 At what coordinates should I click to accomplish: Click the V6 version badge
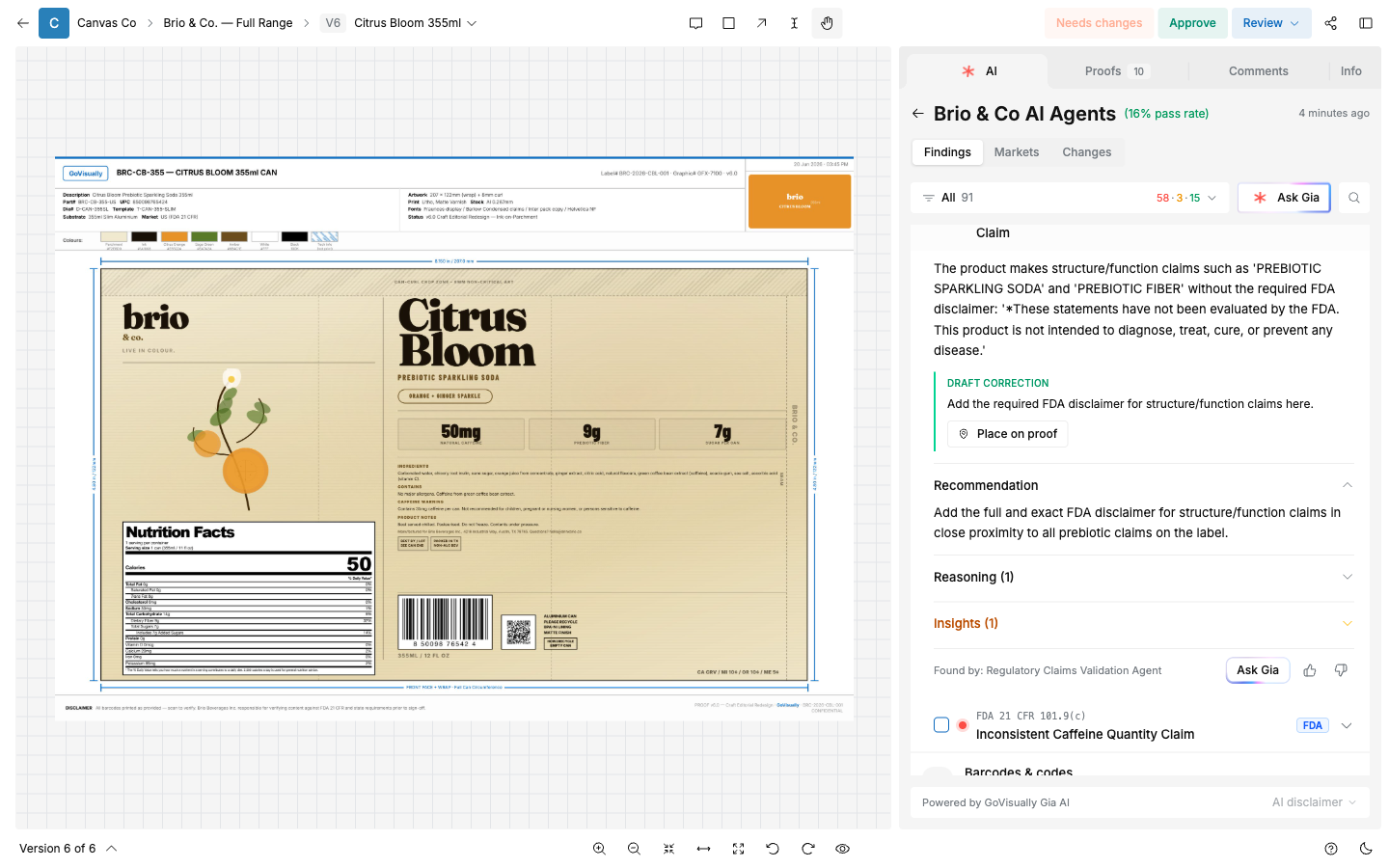[x=333, y=23]
